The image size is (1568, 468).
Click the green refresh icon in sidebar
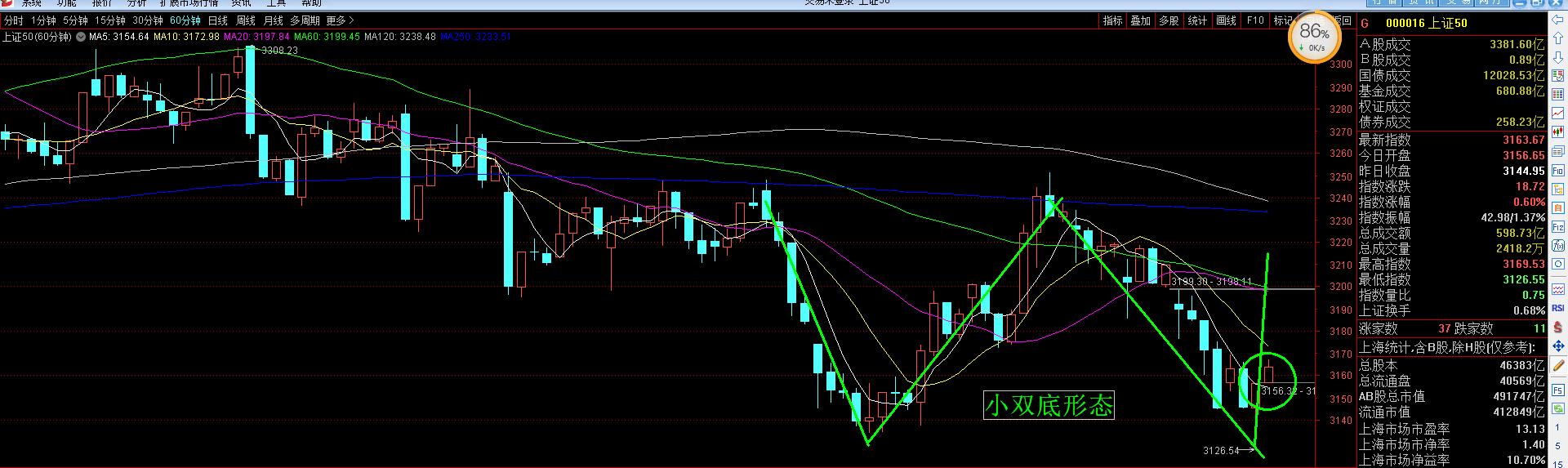[1557, 409]
